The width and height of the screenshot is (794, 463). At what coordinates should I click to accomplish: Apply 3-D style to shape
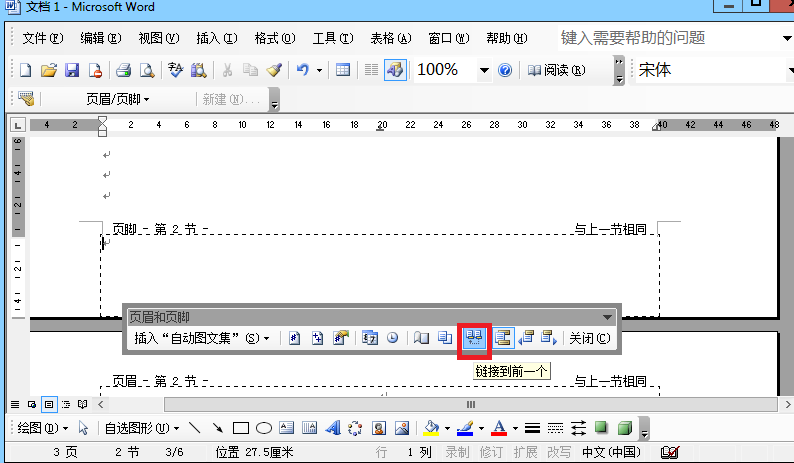coord(625,428)
